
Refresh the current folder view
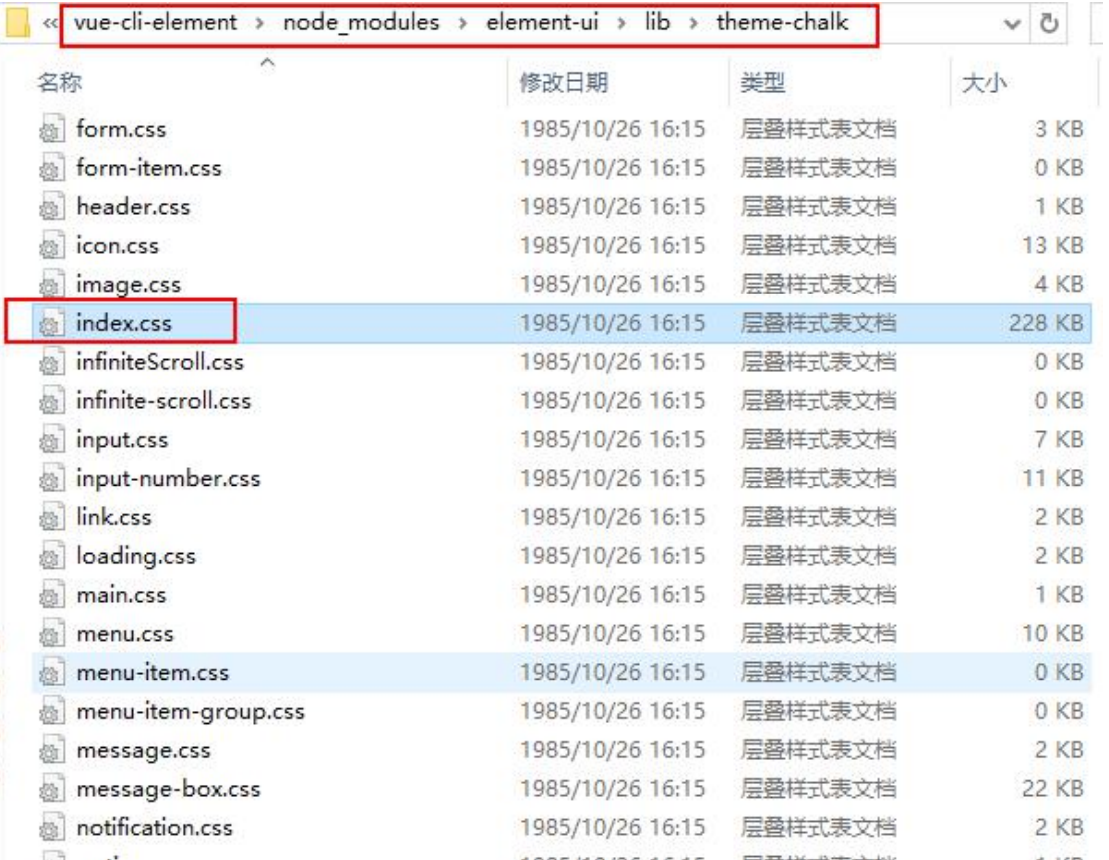[x=1049, y=23]
